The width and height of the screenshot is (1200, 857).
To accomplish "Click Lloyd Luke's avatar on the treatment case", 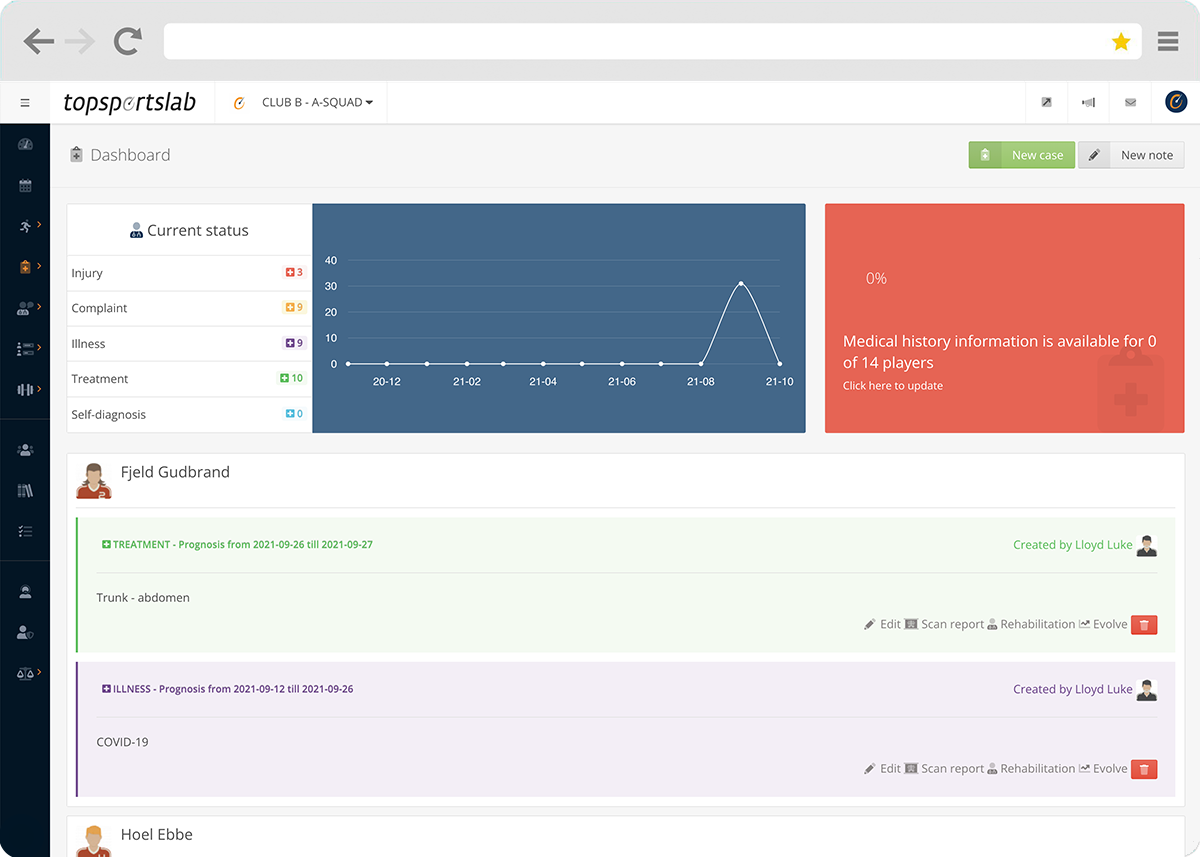I will tap(1147, 545).
